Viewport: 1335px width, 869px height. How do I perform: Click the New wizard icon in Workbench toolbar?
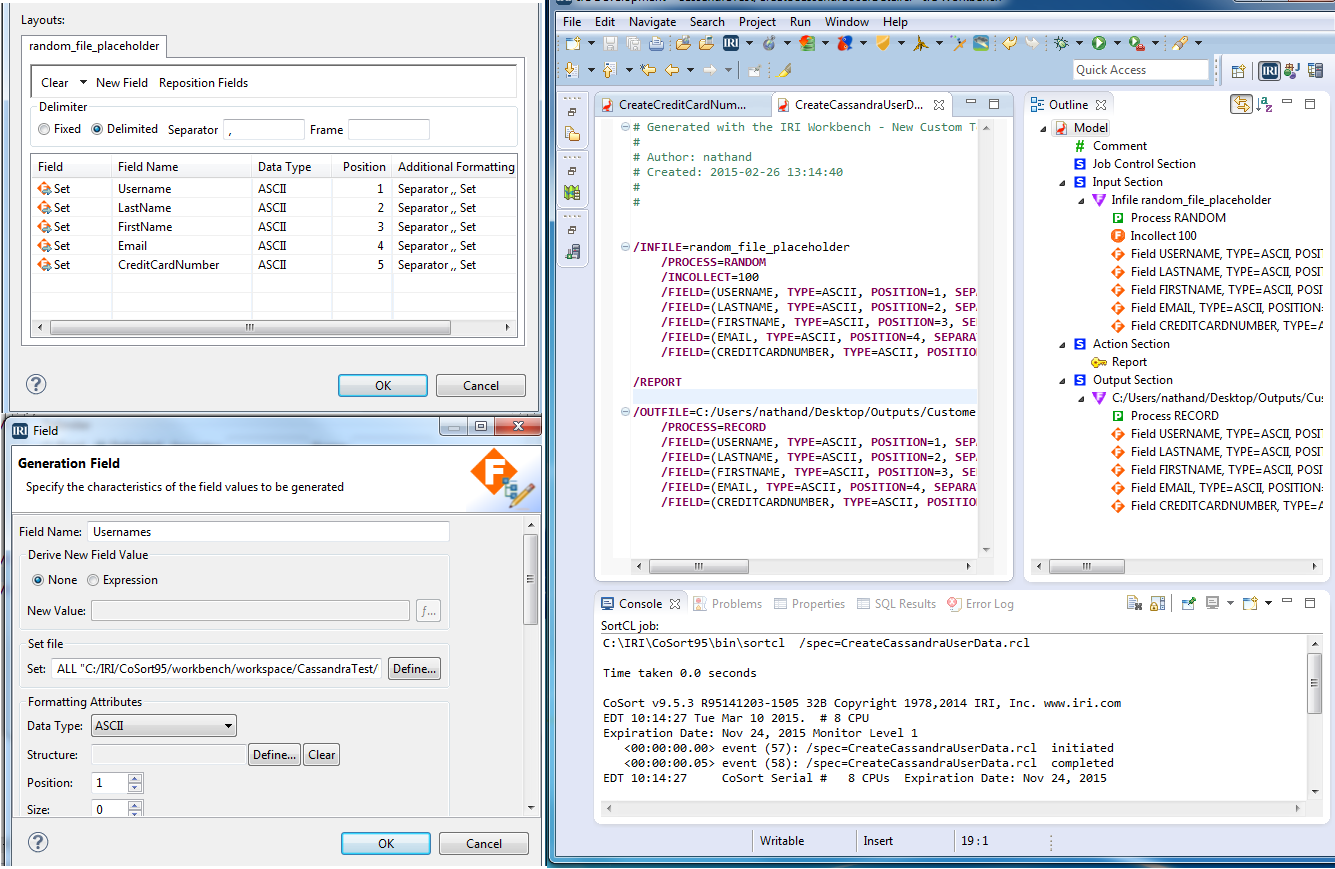tap(572, 43)
